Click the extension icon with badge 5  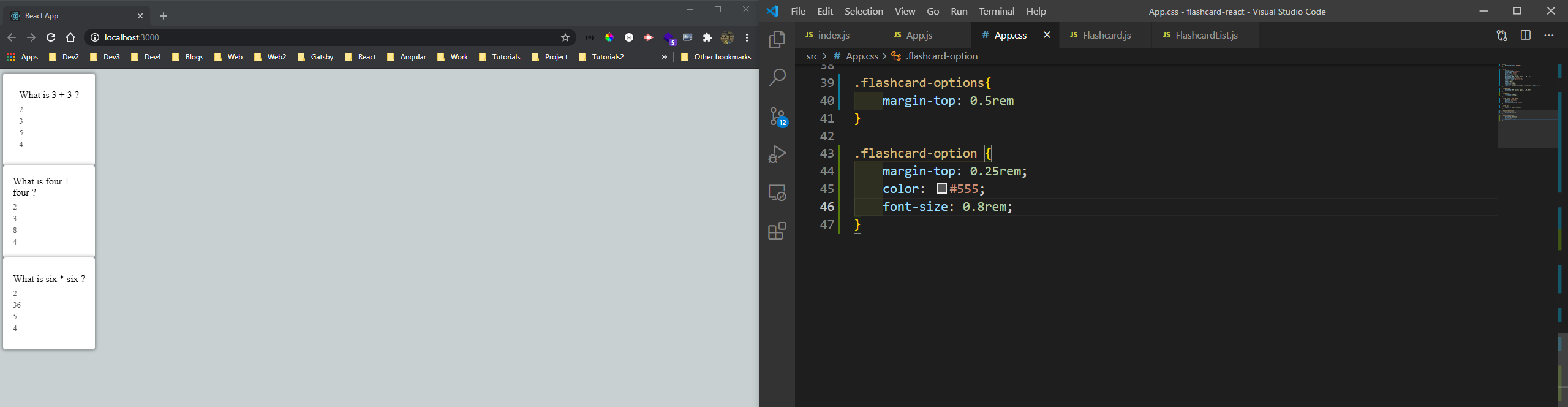point(669,39)
